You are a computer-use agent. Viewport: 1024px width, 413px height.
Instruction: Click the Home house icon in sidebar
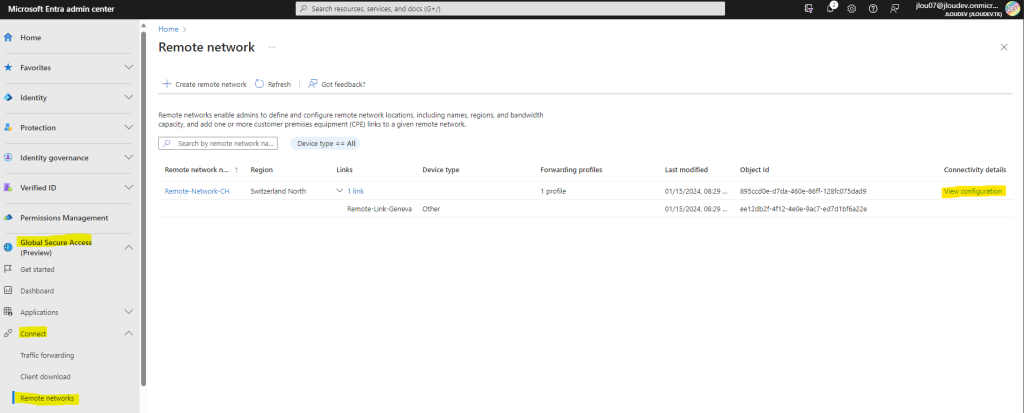8,38
